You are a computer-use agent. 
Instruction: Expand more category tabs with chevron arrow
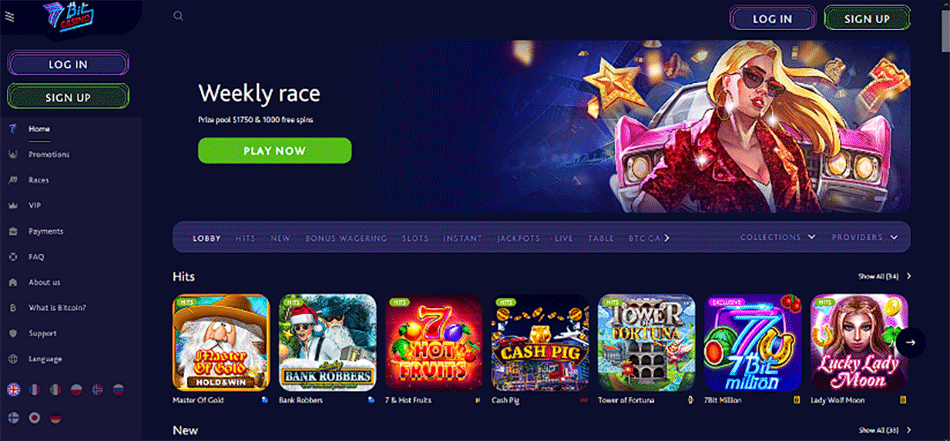tap(667, 238)
